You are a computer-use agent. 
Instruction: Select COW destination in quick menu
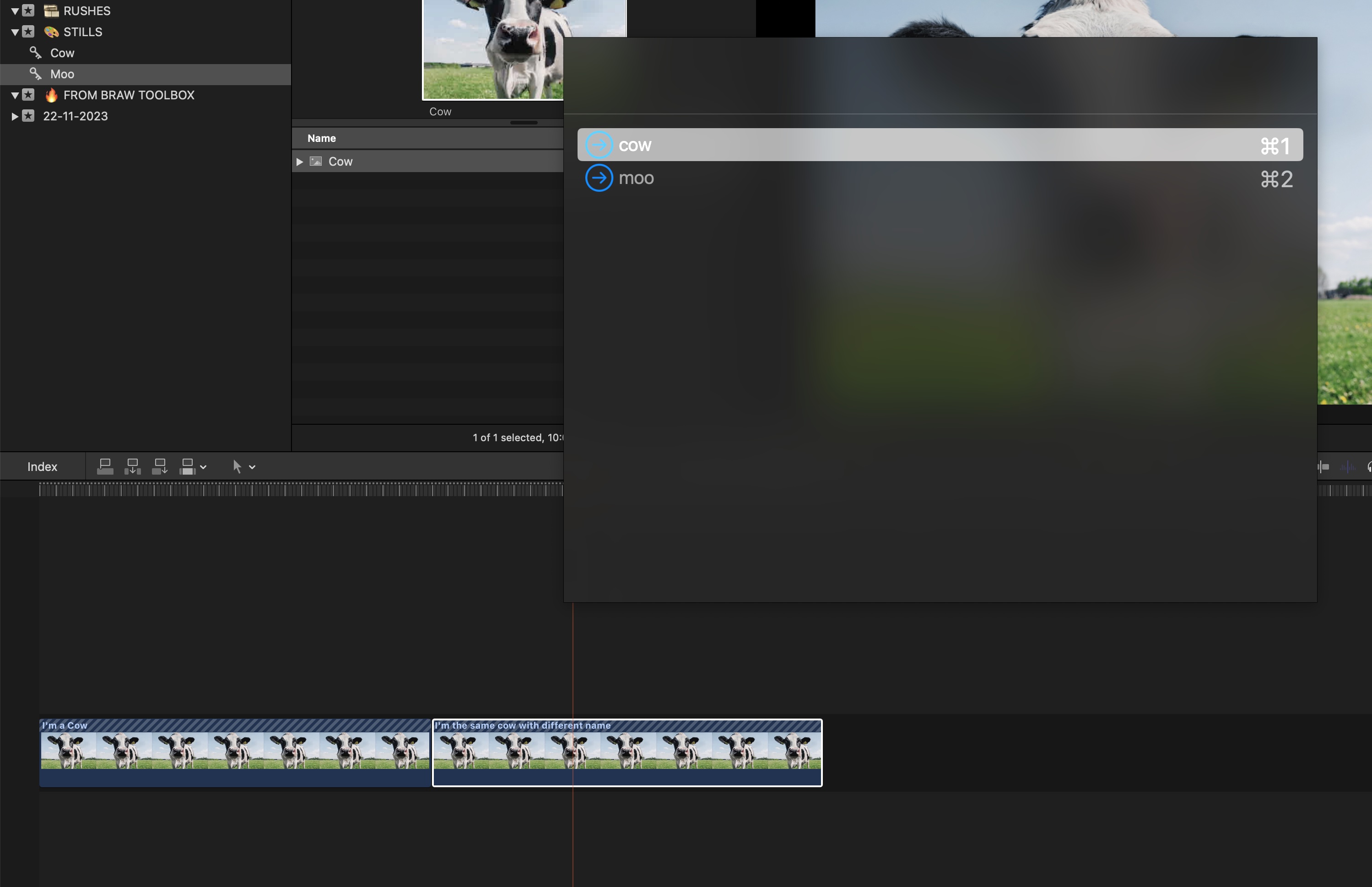pyautogui.click(x=939, y=144)
